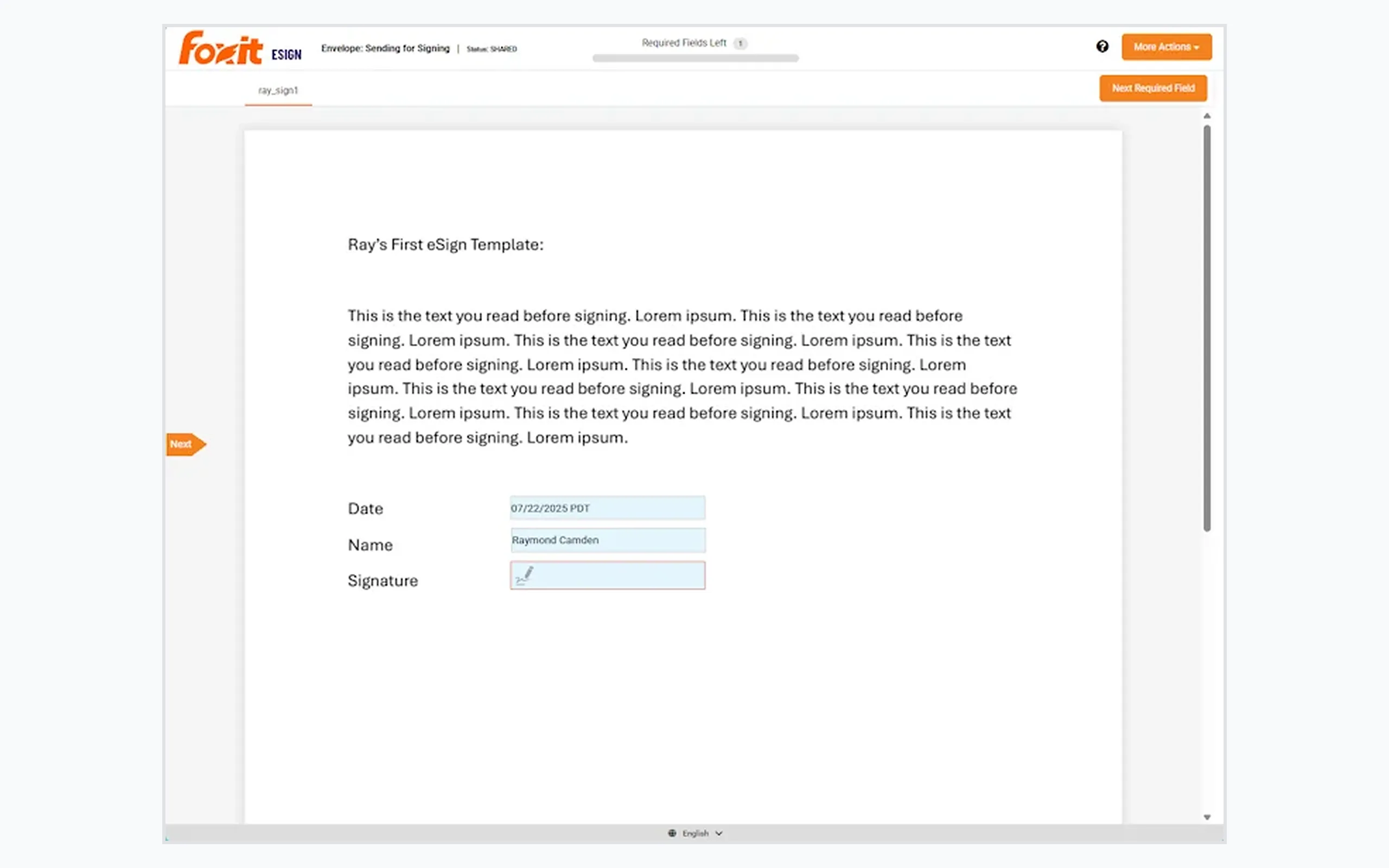Screen dimensions: 1389x868
Task: Click the pen signature icon
Action: pos(524,575)
